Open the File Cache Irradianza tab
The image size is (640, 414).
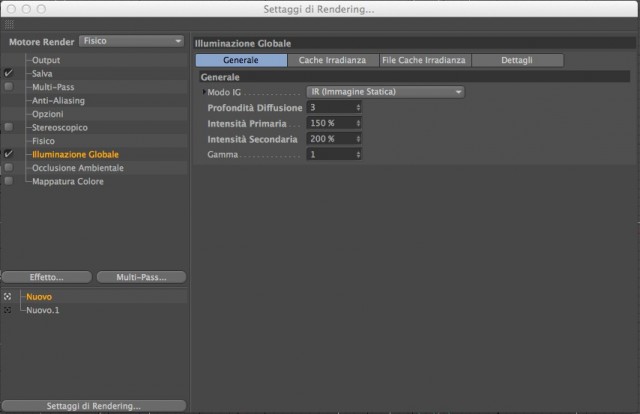click(x=424, y=60)
